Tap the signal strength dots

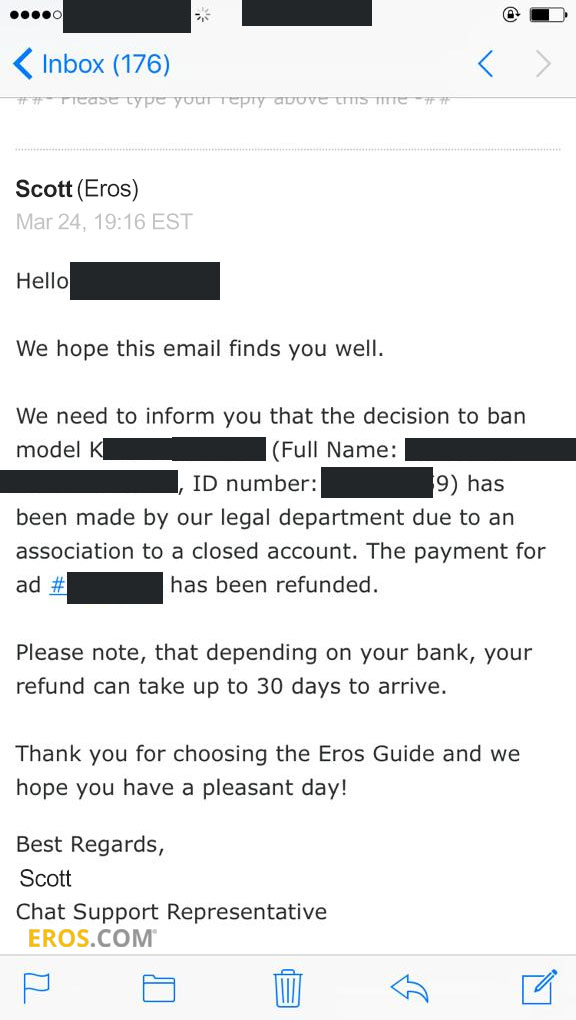(x=36, y=14)
